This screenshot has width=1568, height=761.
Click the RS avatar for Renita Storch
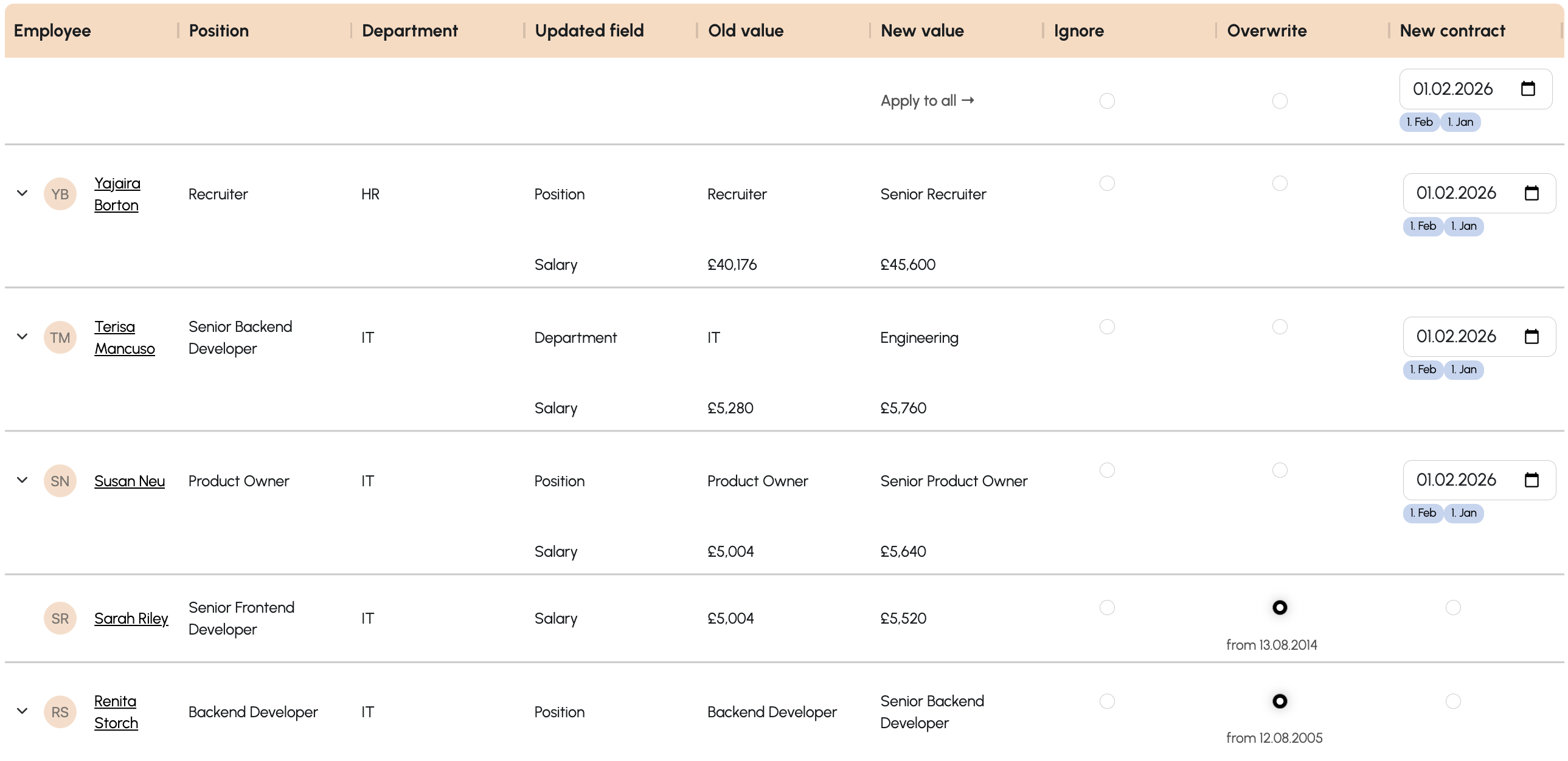coord(60,712)
